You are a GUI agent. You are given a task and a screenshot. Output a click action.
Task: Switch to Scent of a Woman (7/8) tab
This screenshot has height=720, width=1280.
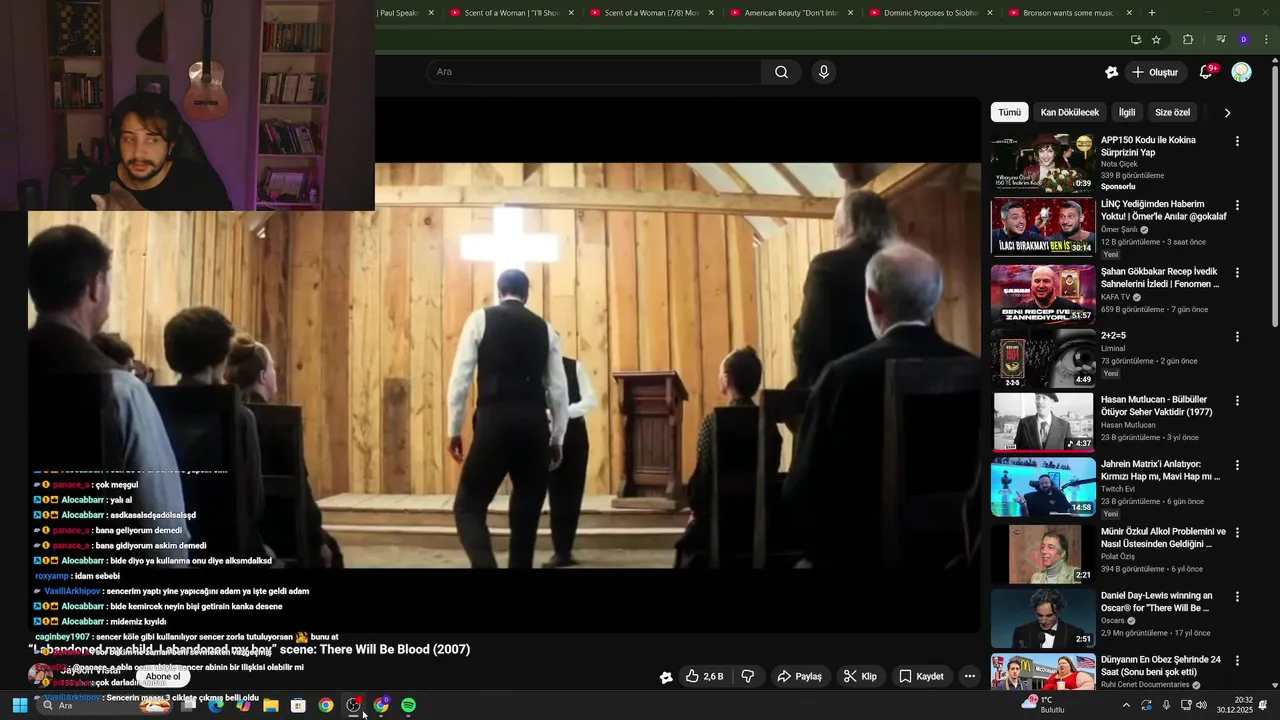pos(651,13)
